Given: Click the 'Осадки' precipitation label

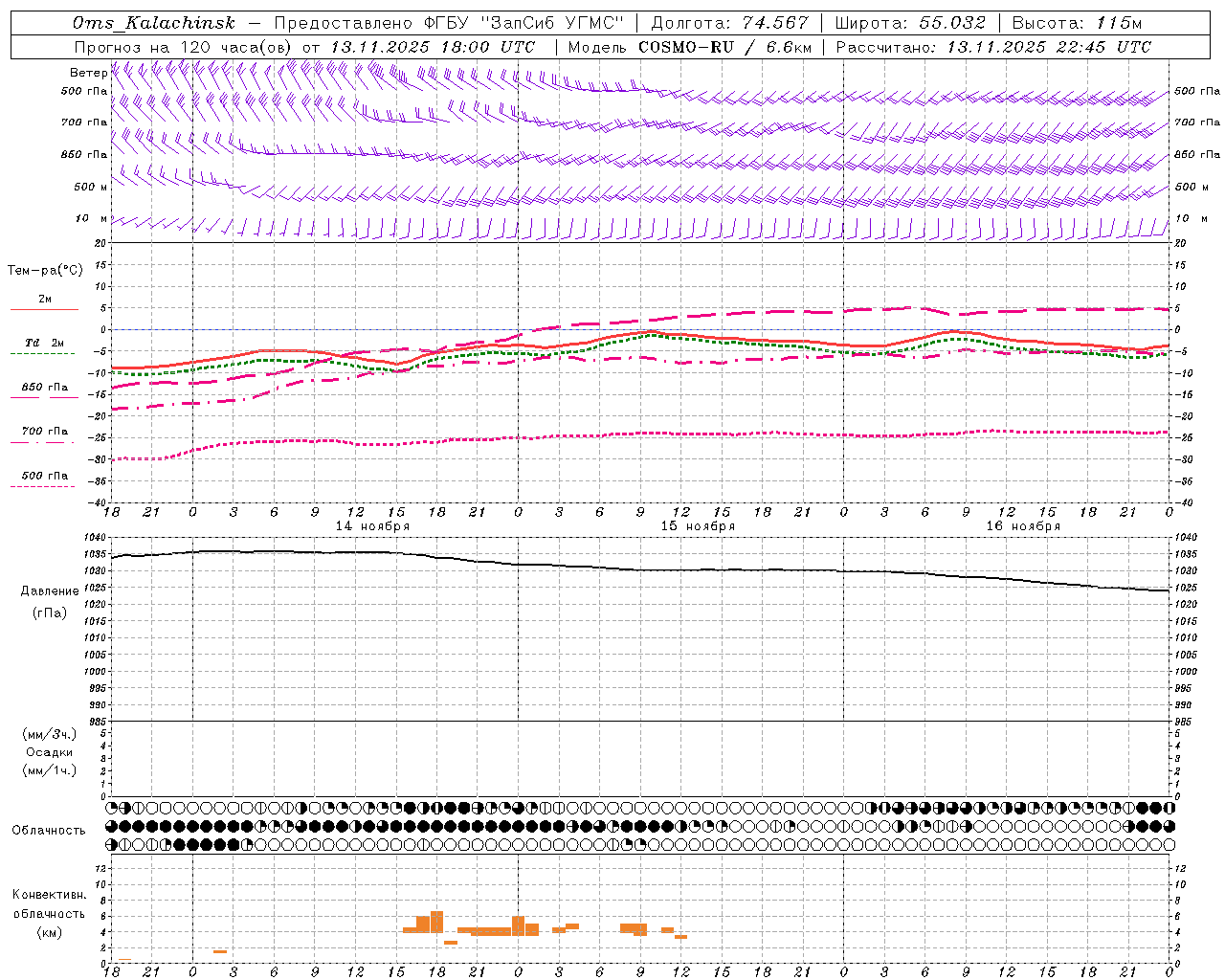Looking at the screenshot, I should 50,752.
